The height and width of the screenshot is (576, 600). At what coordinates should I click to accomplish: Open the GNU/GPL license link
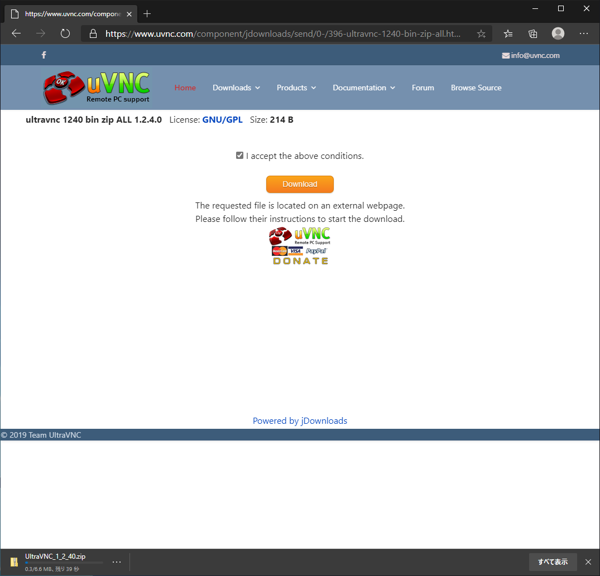click(222, 120)
